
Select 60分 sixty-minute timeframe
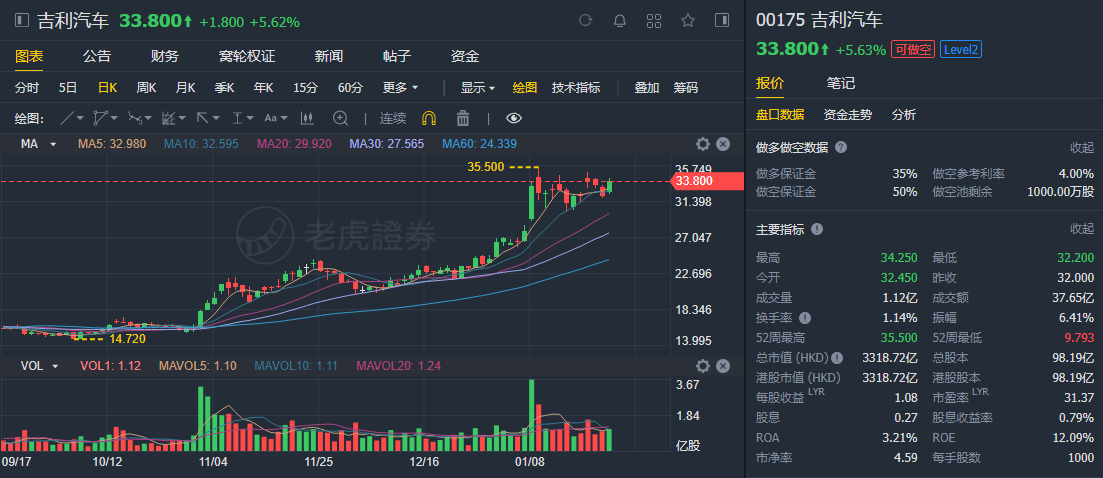pyautogui.click(x=350, y=88)
